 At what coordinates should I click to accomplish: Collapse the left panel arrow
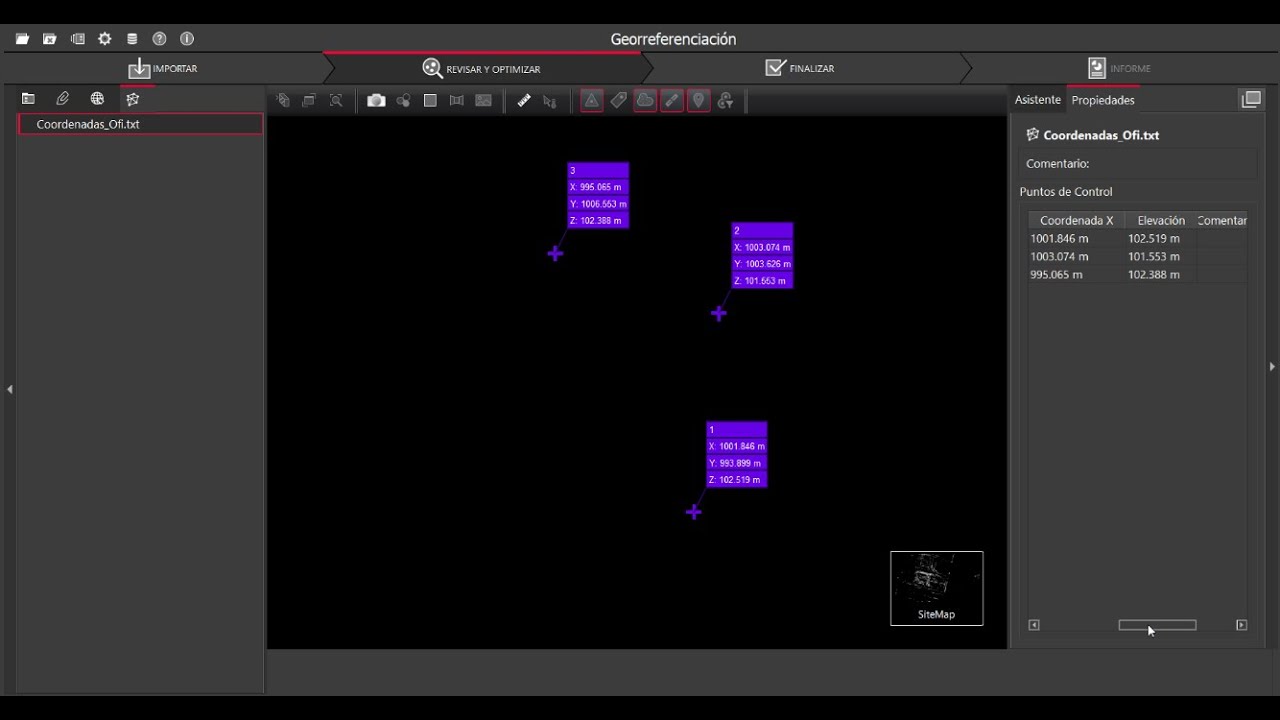pos(9,389)
